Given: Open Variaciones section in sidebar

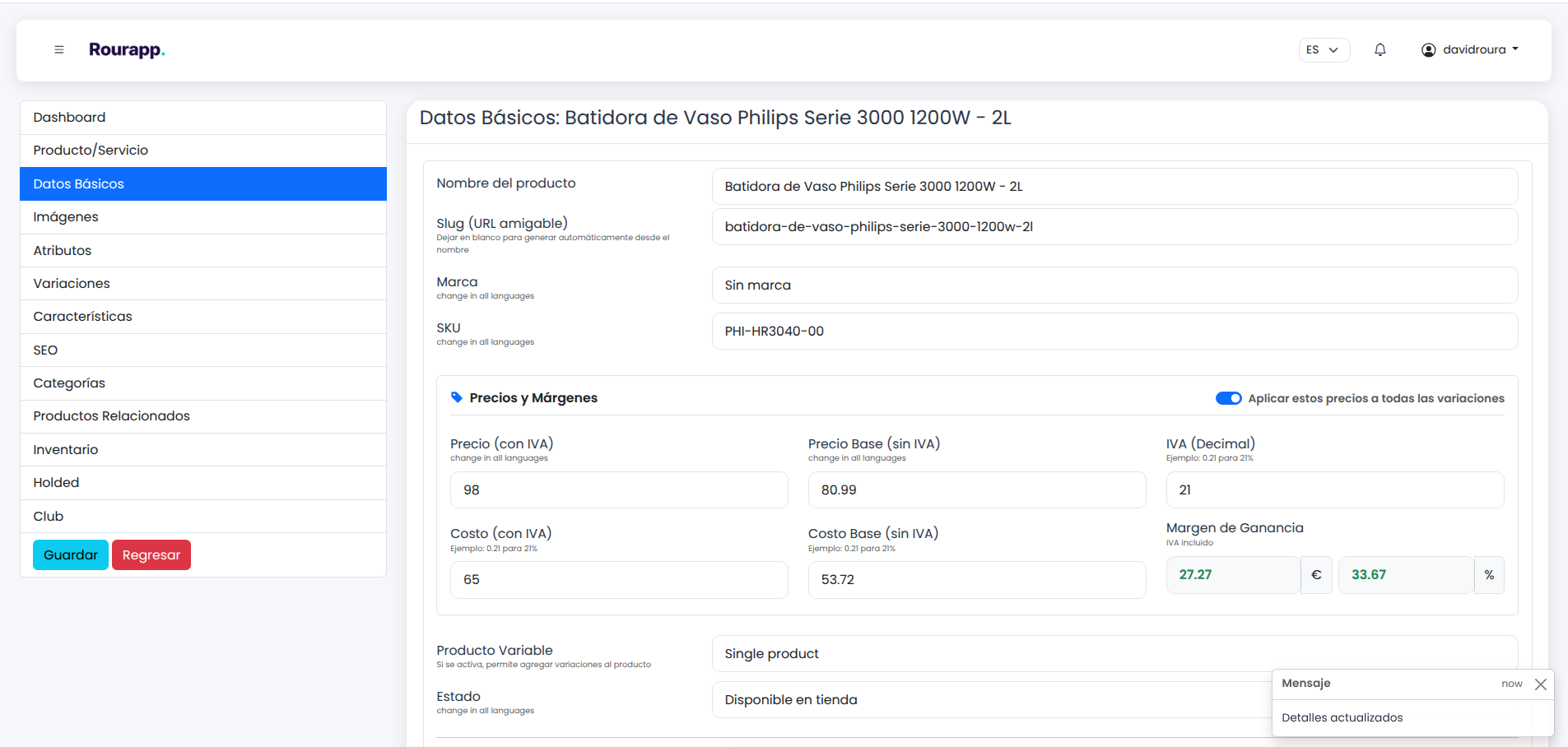Looking at the screenshot, I should point(203,284).
